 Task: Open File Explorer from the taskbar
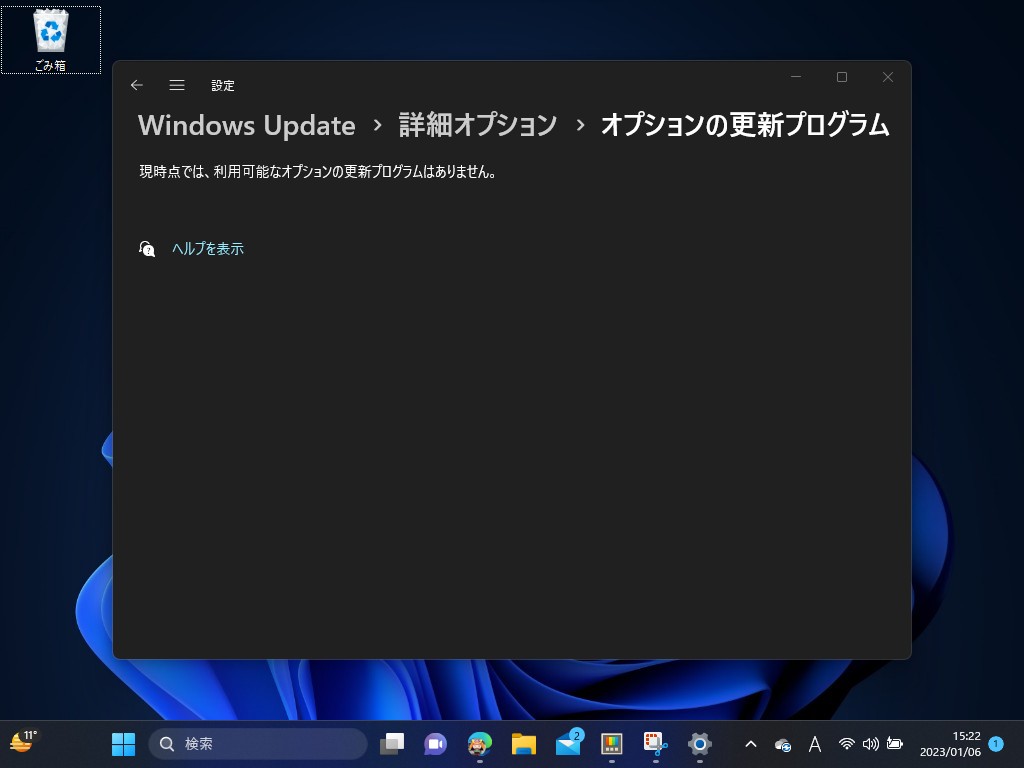(522, 744)
